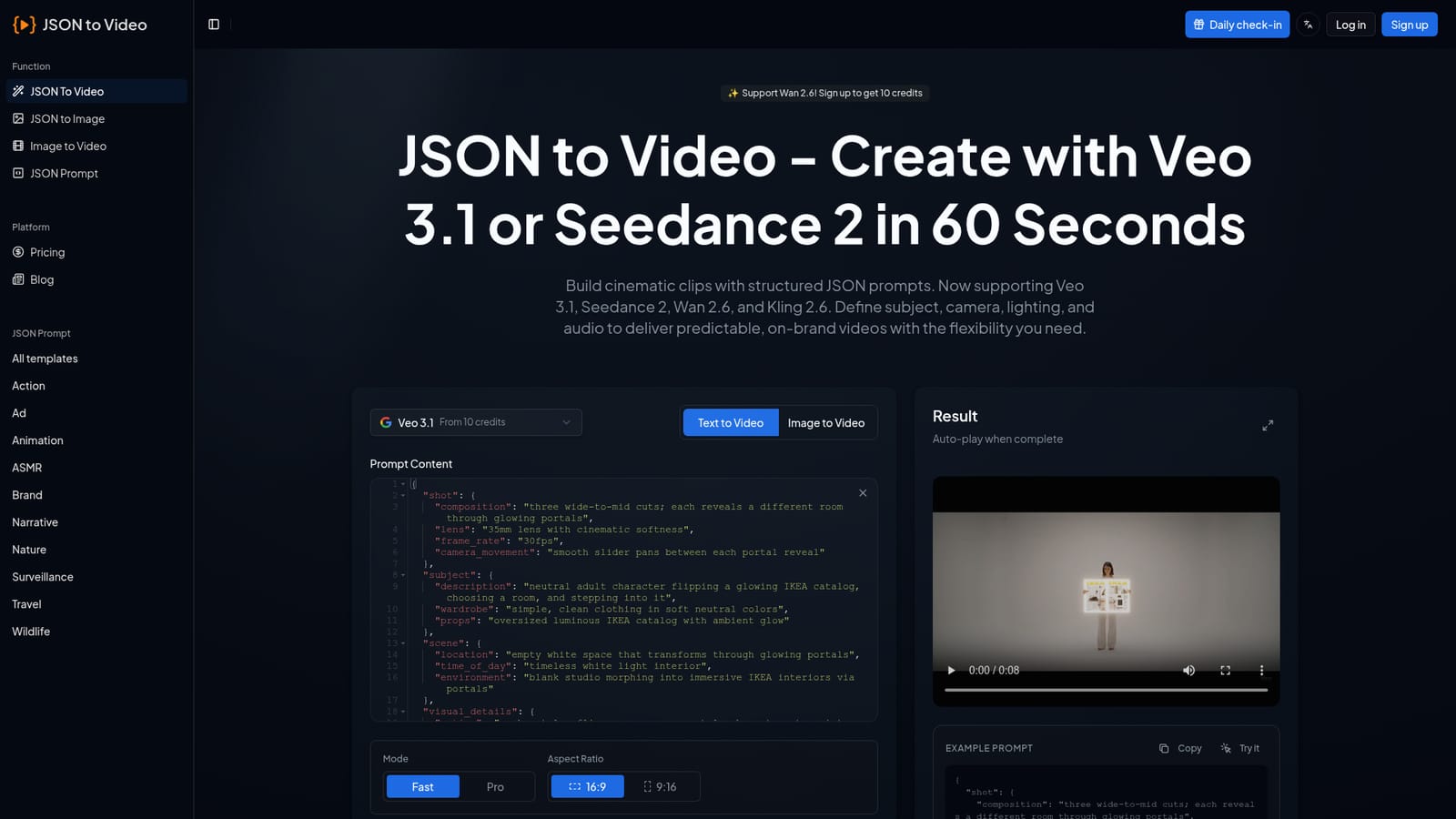Collapse the "visual_details" block fold arrow
Viewport: 1456px width, 819px height.
[x=403, y=712]
